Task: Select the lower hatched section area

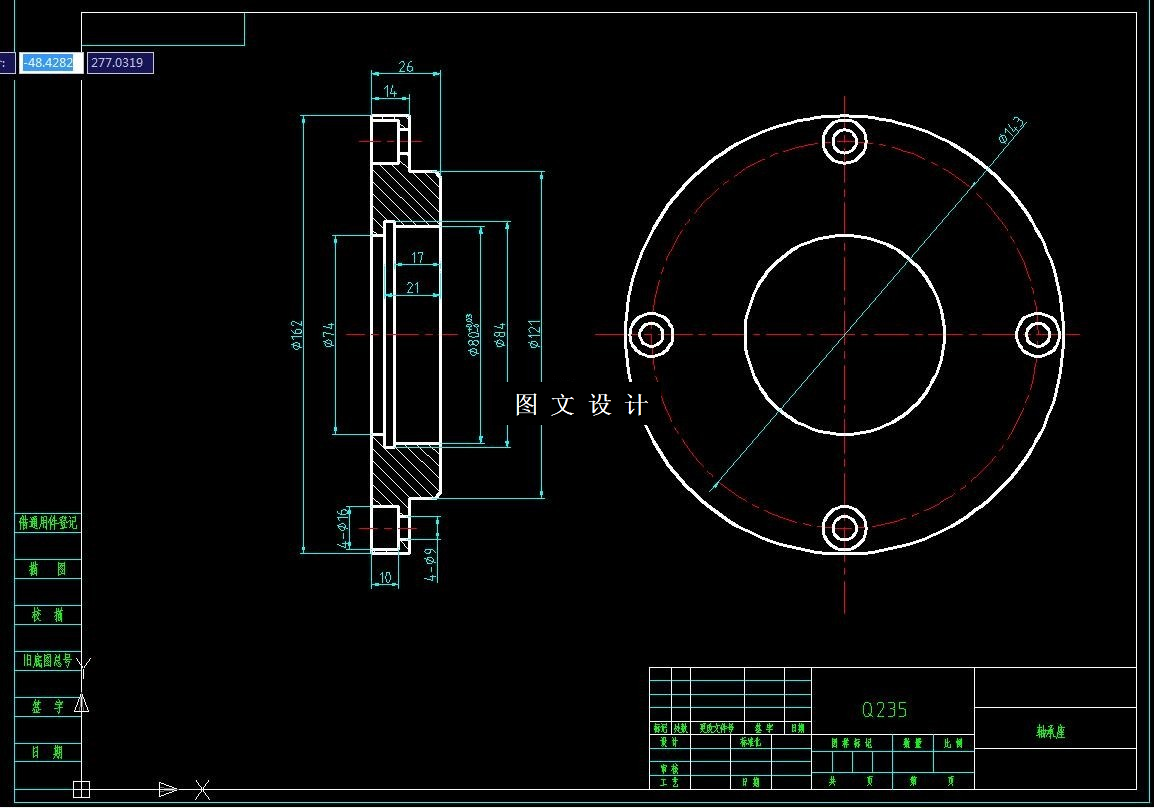Action: (x=406, y=472)
